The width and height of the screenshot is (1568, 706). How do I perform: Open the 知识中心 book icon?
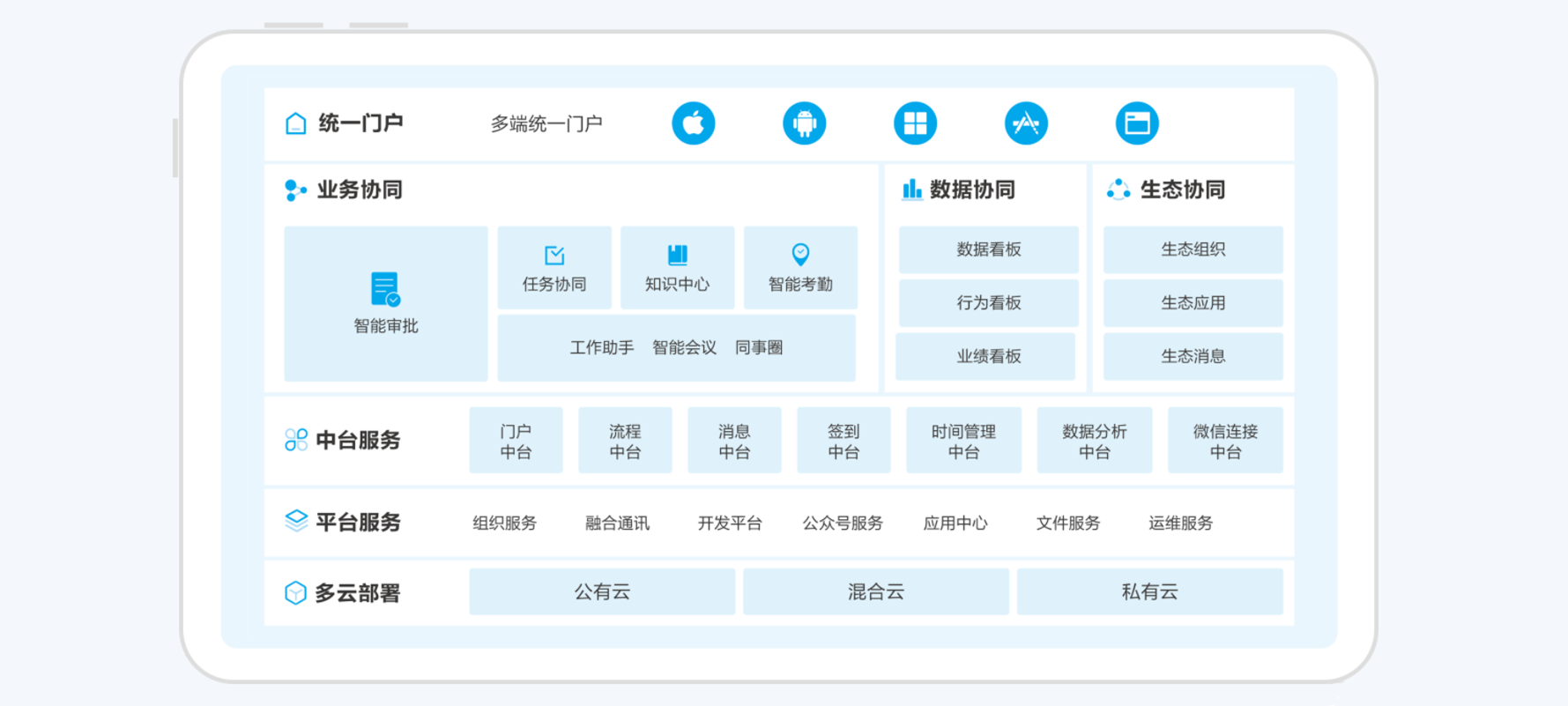coord(677,256)
